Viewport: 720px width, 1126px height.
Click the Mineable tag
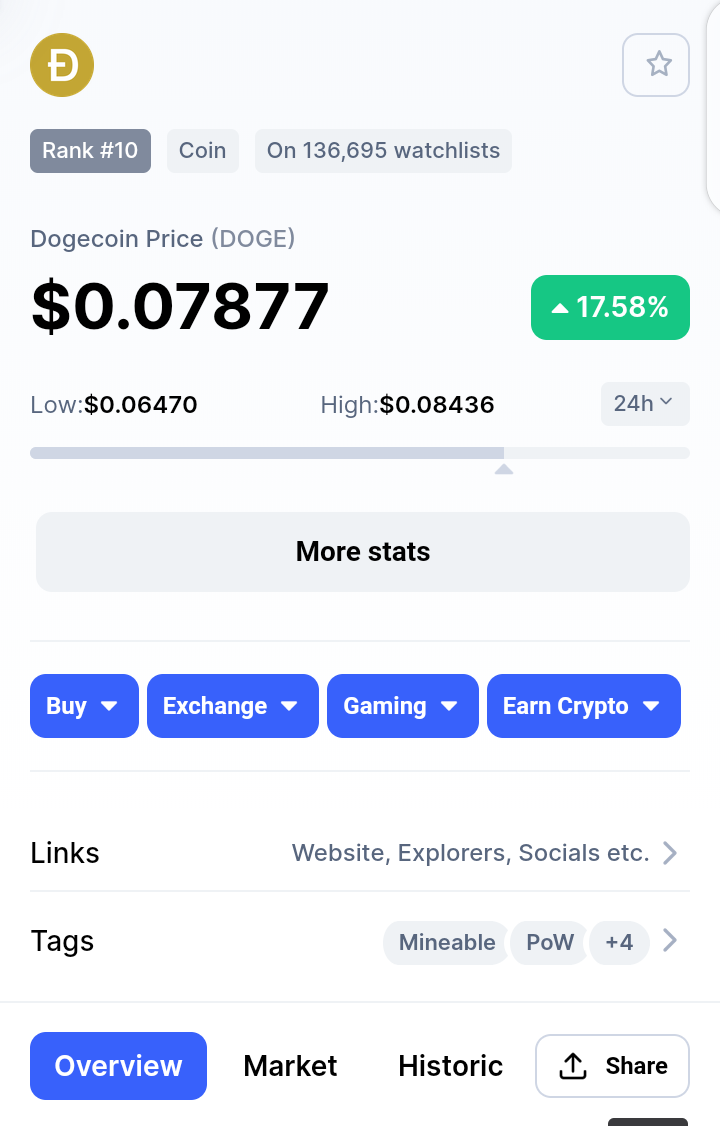coord(447,942)
